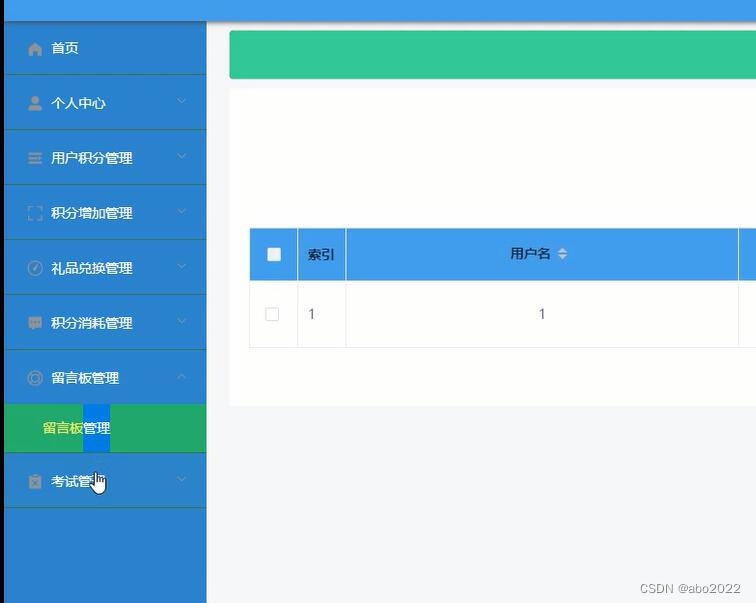
Task: Click the person icon beside 个人中心
Action: coord(35,103)
